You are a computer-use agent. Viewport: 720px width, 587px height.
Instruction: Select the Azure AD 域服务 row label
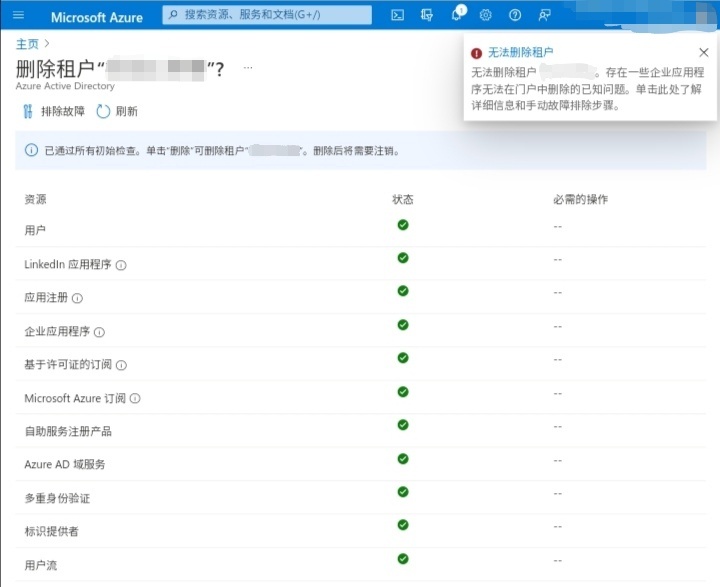click(65, 464)
